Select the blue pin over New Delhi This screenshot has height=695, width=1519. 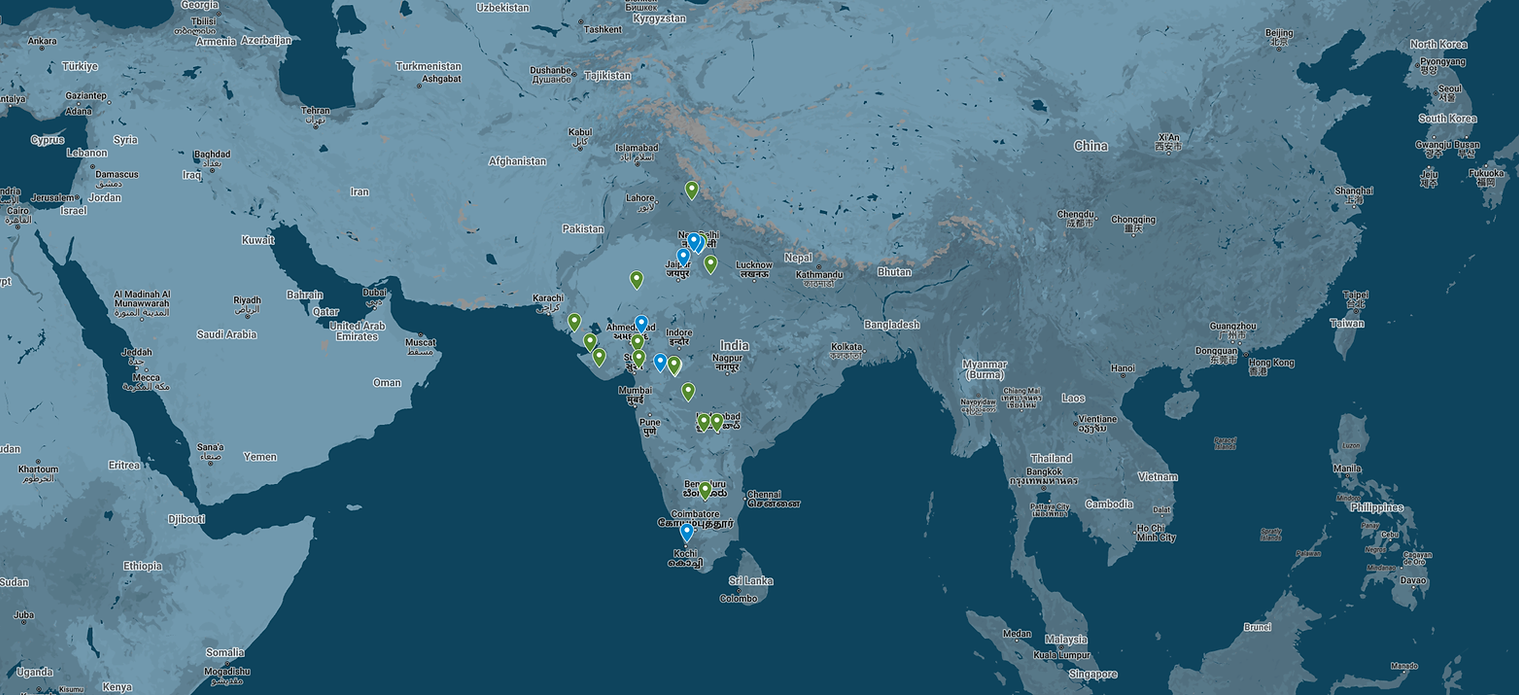point(694,241)
